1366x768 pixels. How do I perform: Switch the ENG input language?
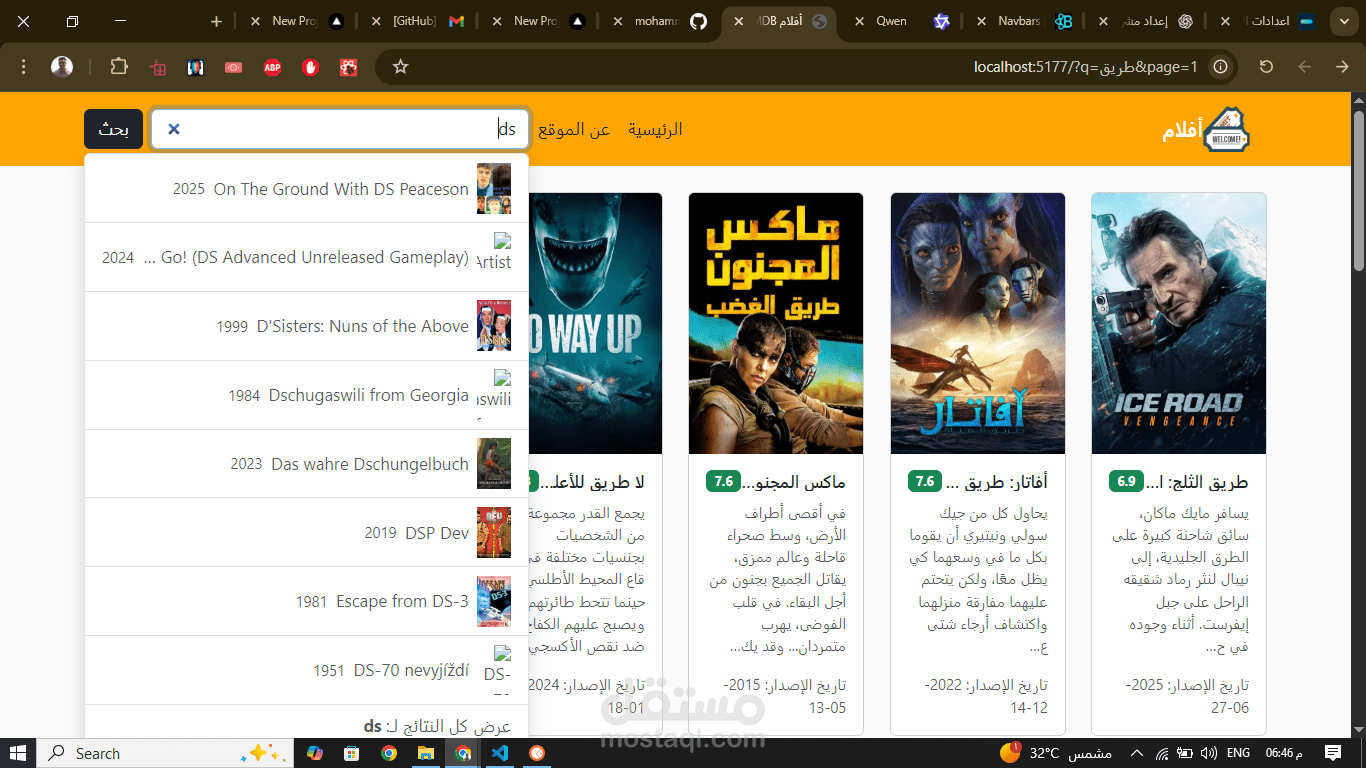(1238, 753)
